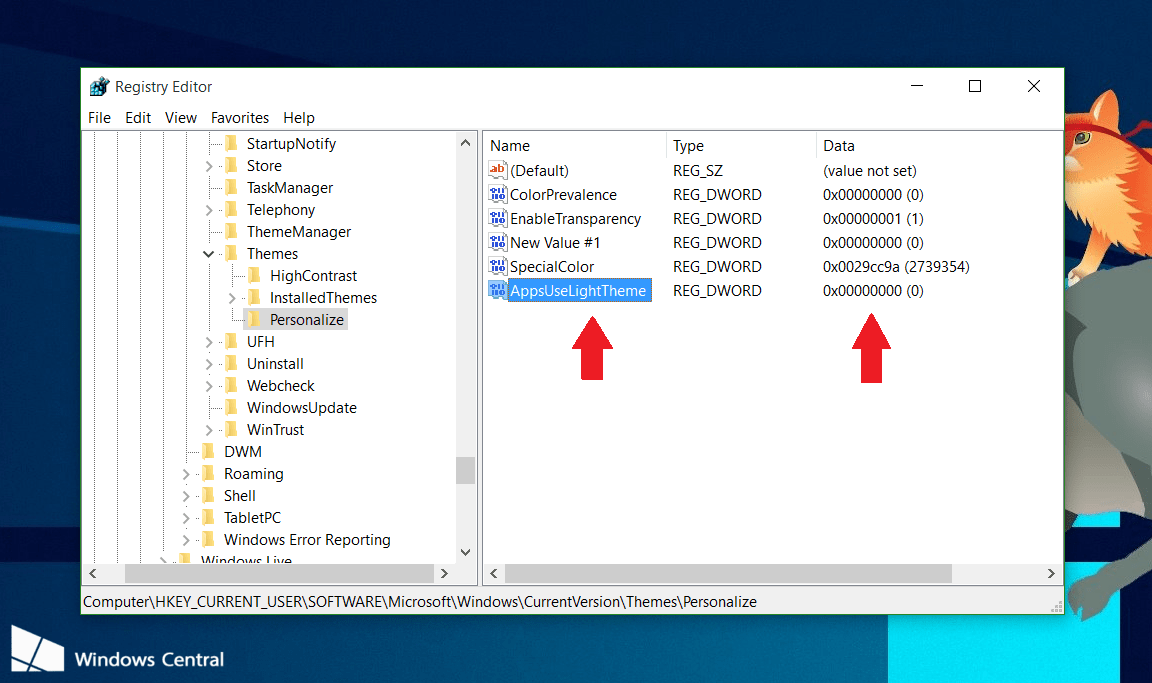Click the Themes folder icon
Viewport: 1152px width, 683px height.
click(x=229, y=253)
